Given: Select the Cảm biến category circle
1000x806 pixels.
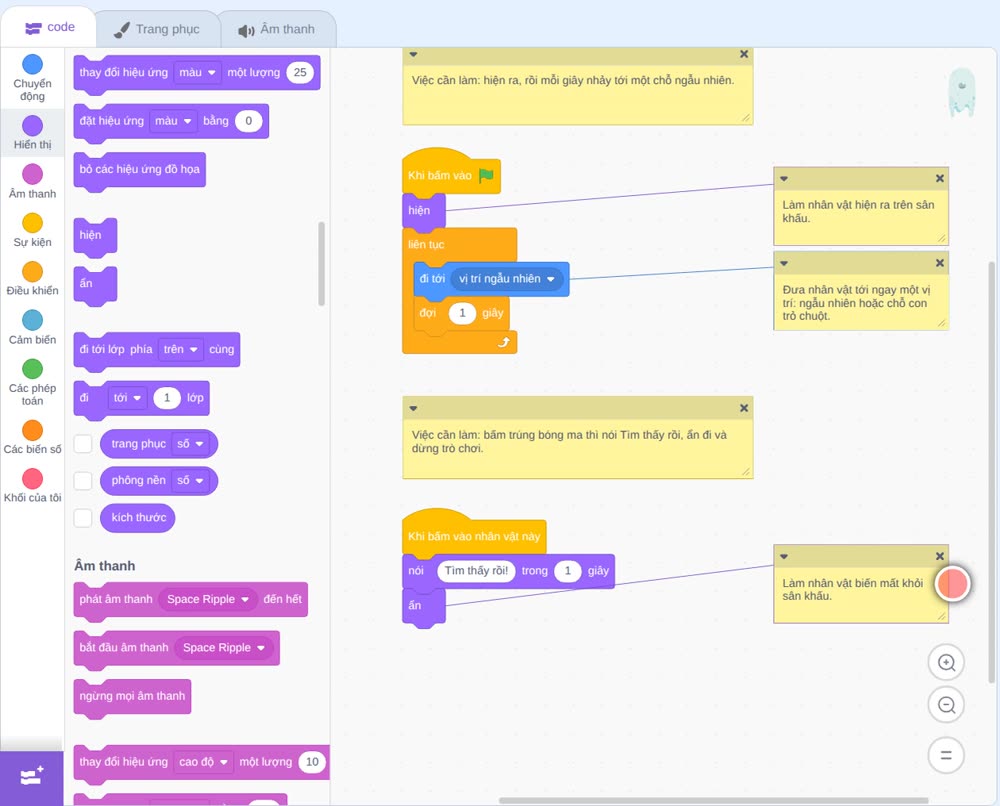Looking at the screenshot, I should (33, 320).
